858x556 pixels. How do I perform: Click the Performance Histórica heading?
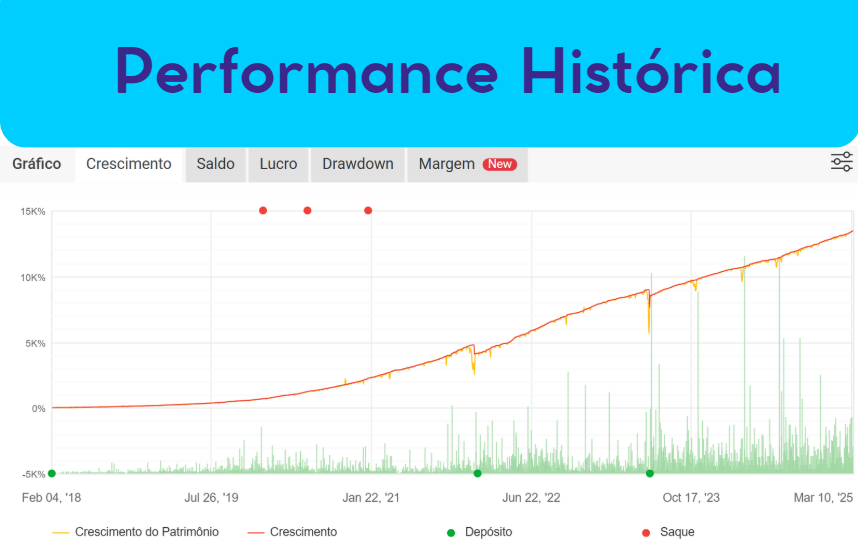[x=449, y=71]
